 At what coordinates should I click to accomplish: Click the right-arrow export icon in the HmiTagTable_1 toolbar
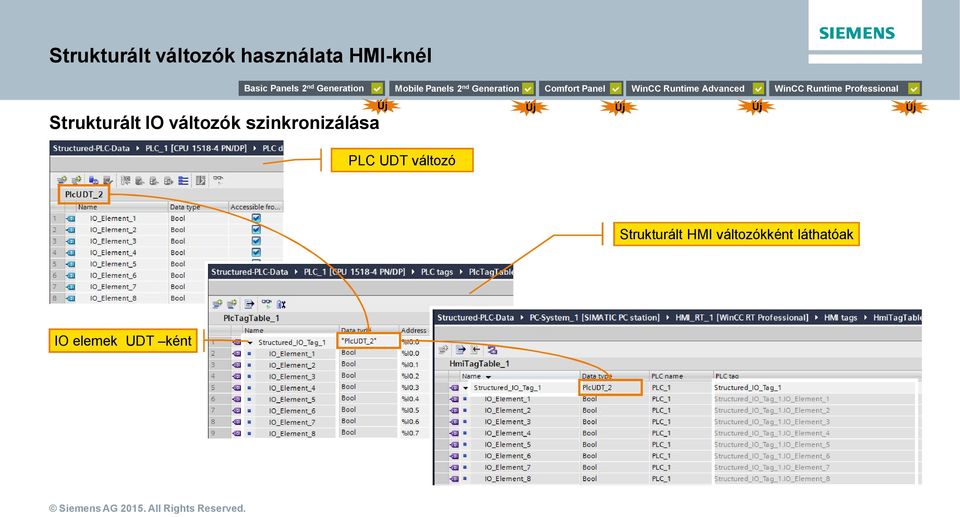pyautogui.click(x=460, y=350)
